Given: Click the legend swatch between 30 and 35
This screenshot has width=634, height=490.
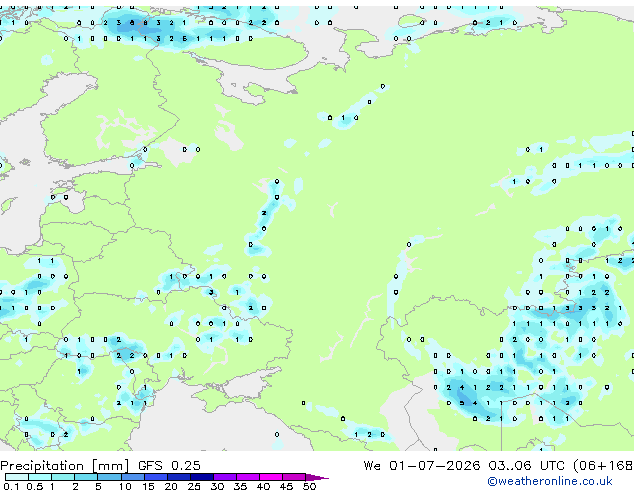Looking at the screenshot, I should pos(225,477).
